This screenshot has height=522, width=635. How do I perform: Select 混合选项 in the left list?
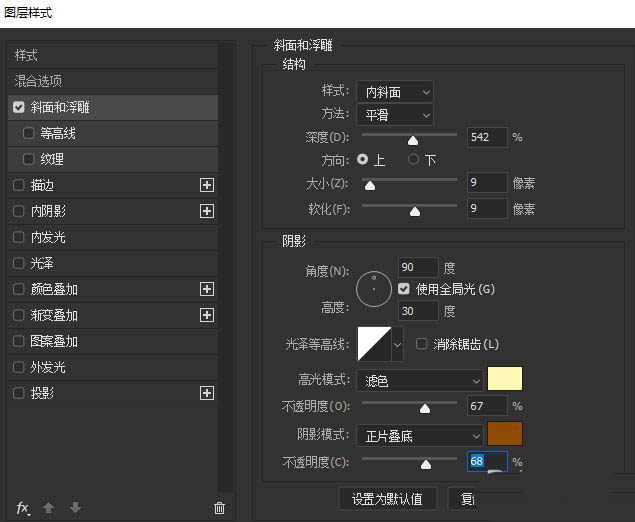click(x=113, y=81)
